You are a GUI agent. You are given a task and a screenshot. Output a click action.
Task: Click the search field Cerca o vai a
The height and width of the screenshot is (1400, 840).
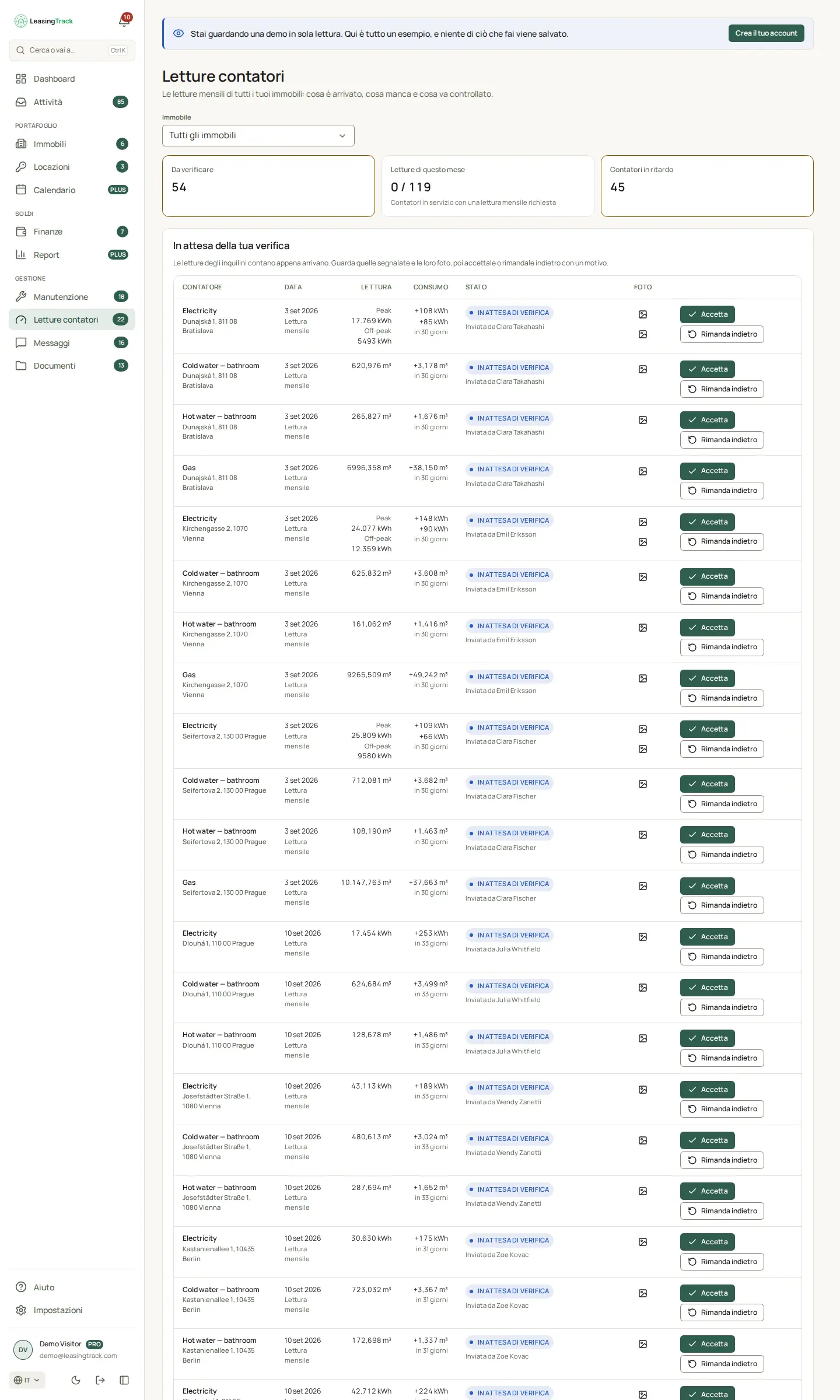coord(72,50)
